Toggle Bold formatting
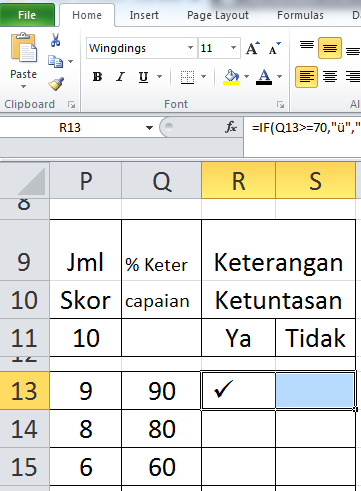The height and width of the screenshot is (491, 361). 98,77
